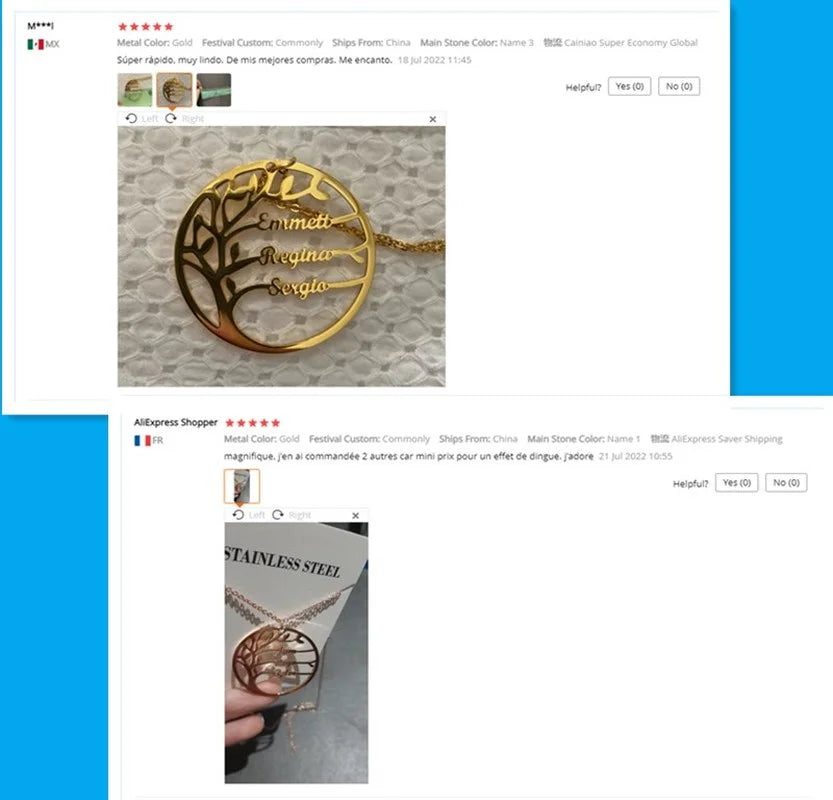This screenshot has height=800, width=833.
Task: Click Yes (0) on the French review
Action: [x=736, y=482]
